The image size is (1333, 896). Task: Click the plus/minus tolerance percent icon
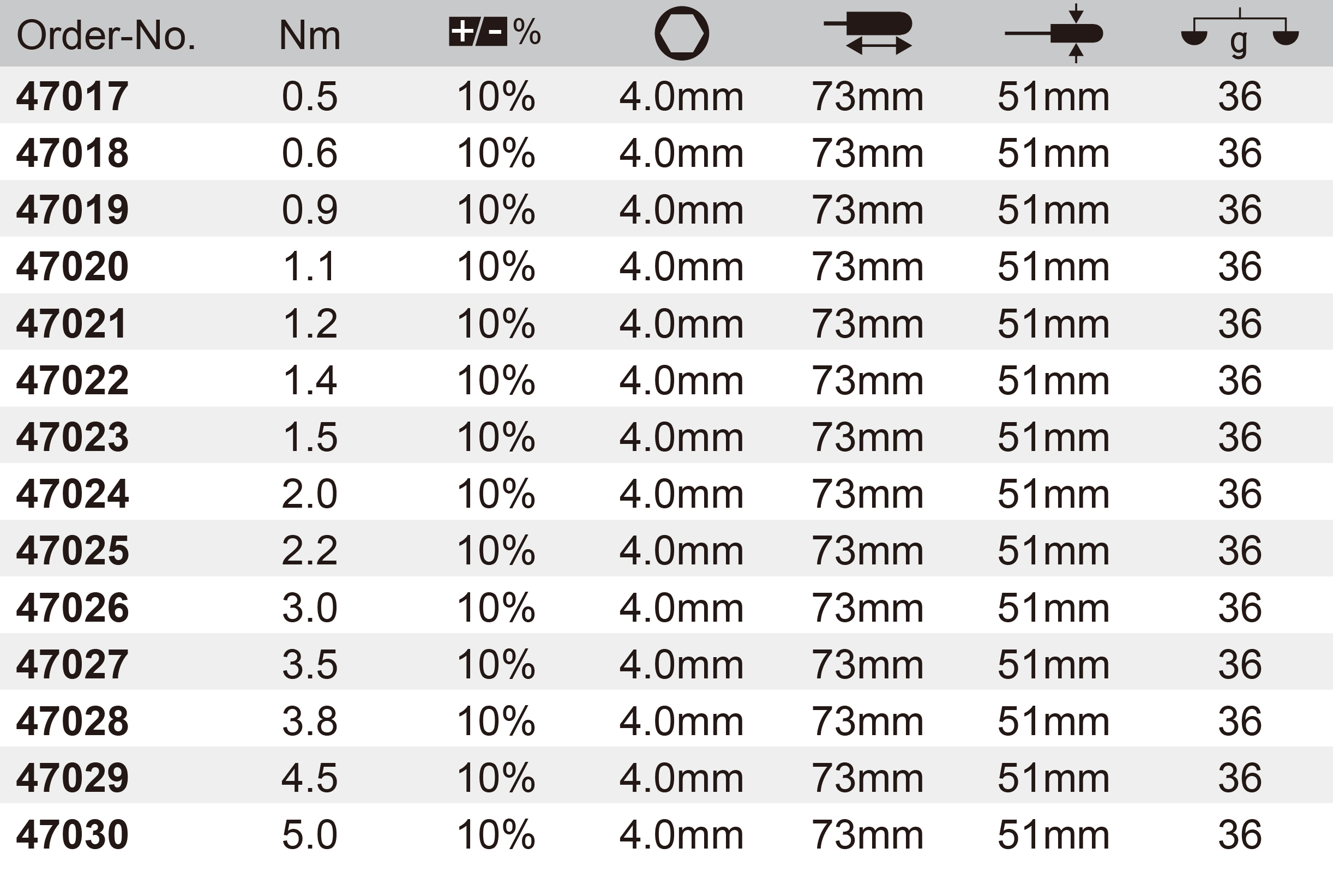(495, 32)
